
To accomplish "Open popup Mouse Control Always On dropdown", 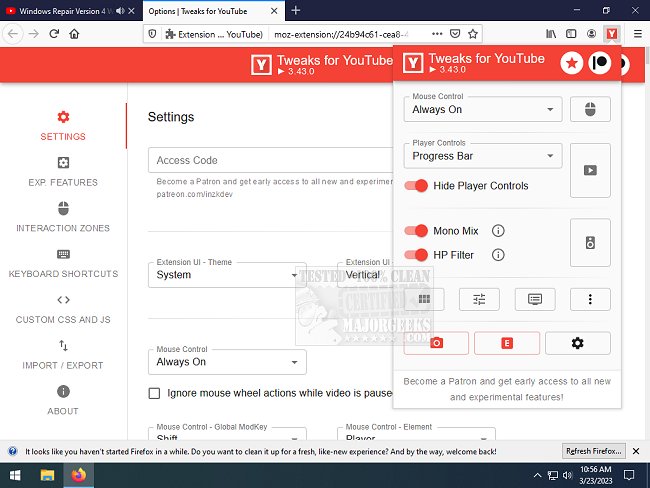I will pos(483,109).
